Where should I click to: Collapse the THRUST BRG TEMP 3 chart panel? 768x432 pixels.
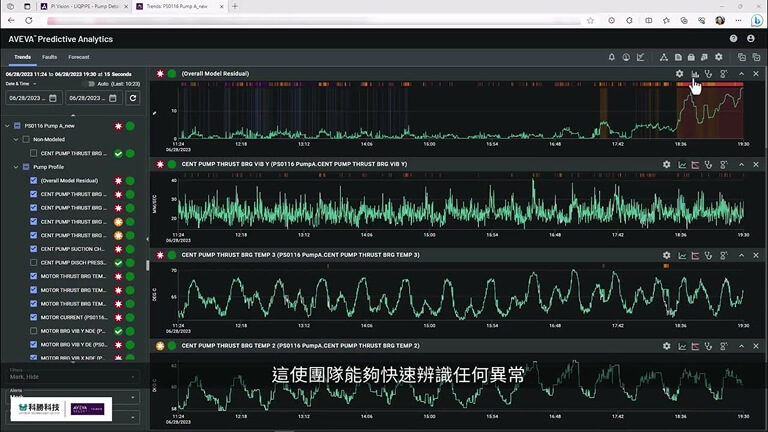tap(742, 255)
